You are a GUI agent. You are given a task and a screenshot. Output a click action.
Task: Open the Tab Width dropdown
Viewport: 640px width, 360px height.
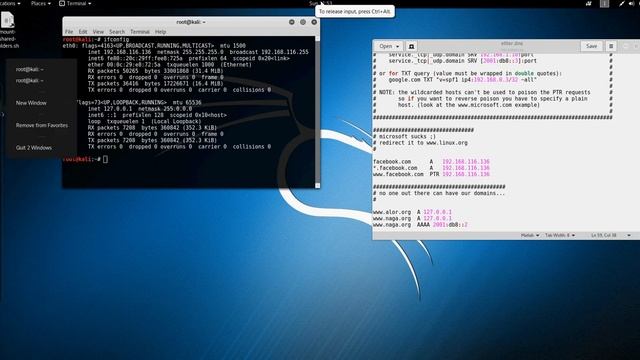560,236
